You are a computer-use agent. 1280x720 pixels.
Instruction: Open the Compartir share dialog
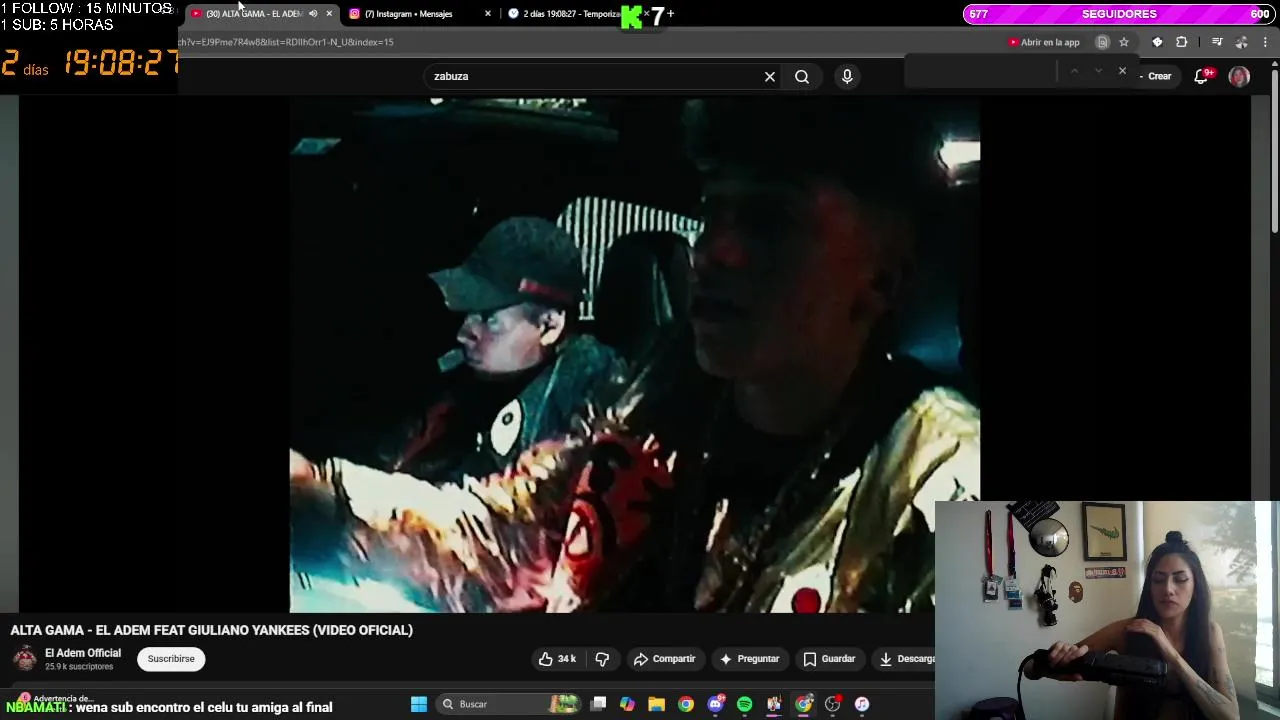(665, 659)
